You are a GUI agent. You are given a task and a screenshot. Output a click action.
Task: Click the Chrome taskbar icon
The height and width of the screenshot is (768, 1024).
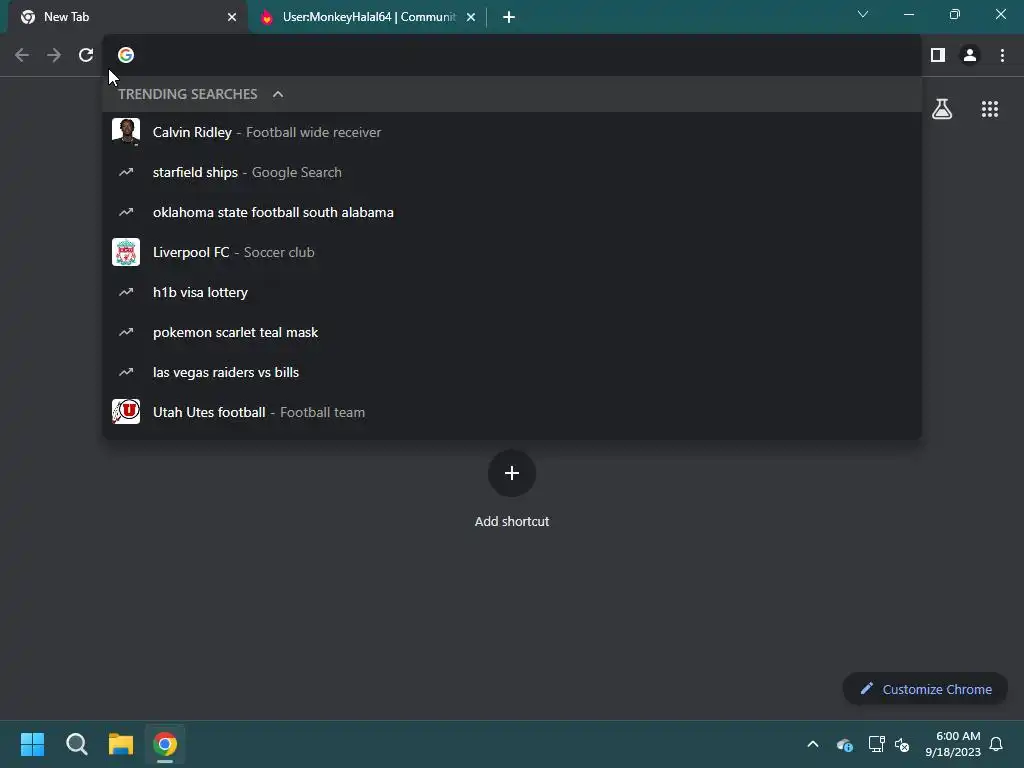point(165,744)
